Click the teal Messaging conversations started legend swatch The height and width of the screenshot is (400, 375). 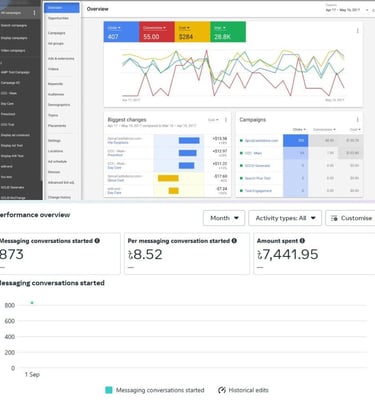tap(109, 390)
